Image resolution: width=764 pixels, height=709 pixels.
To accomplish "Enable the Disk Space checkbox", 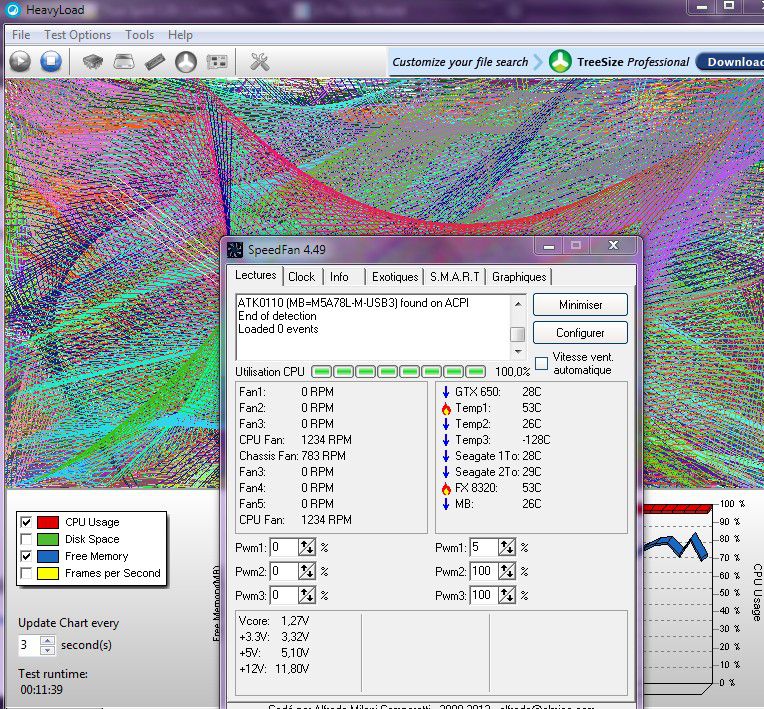I will coord(26,539).
